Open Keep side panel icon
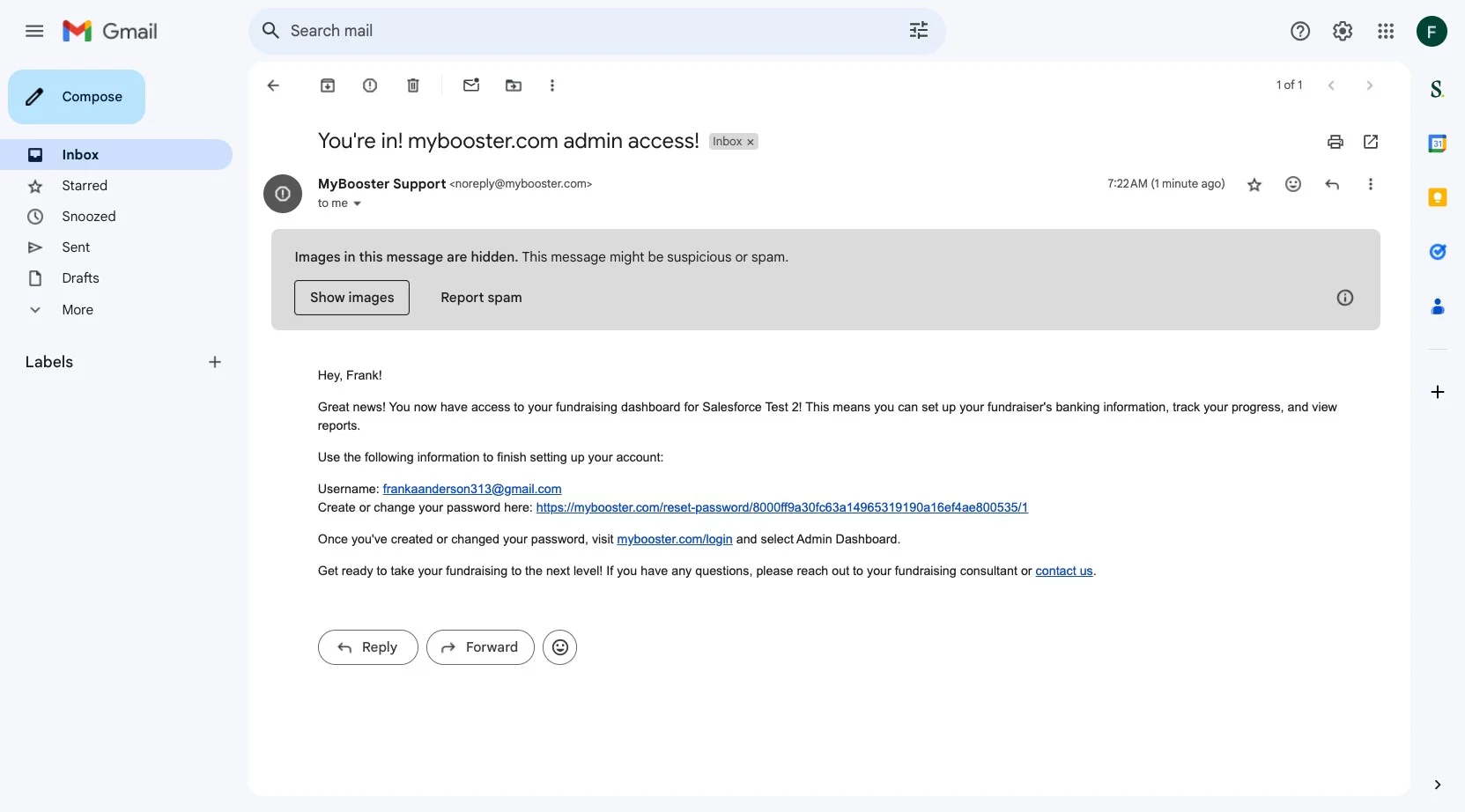This screenshot has height=812, width=1465. click(x=1438, y=197)
